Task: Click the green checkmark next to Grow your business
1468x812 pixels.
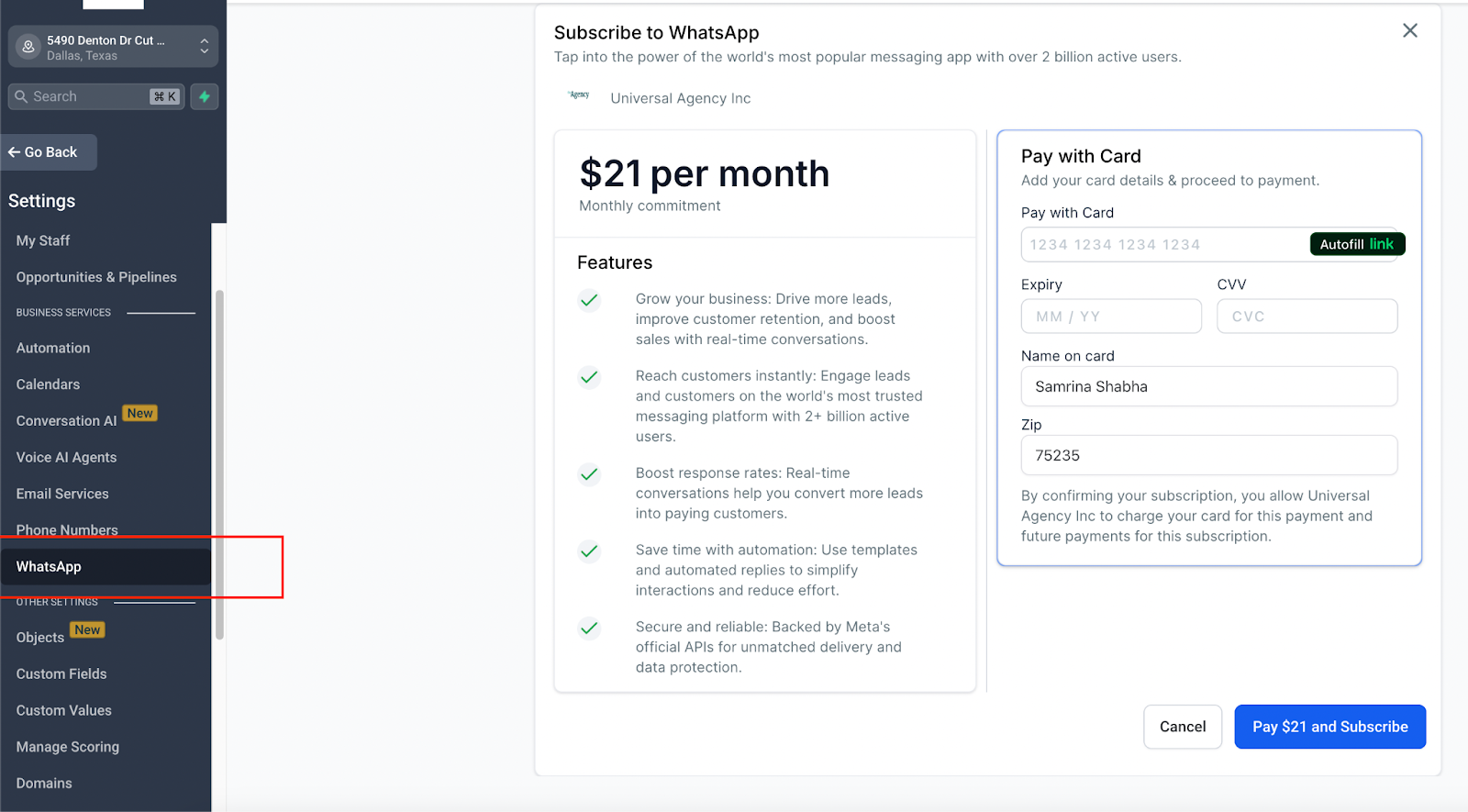Action: pyautogui.click(x=589, y=300)
